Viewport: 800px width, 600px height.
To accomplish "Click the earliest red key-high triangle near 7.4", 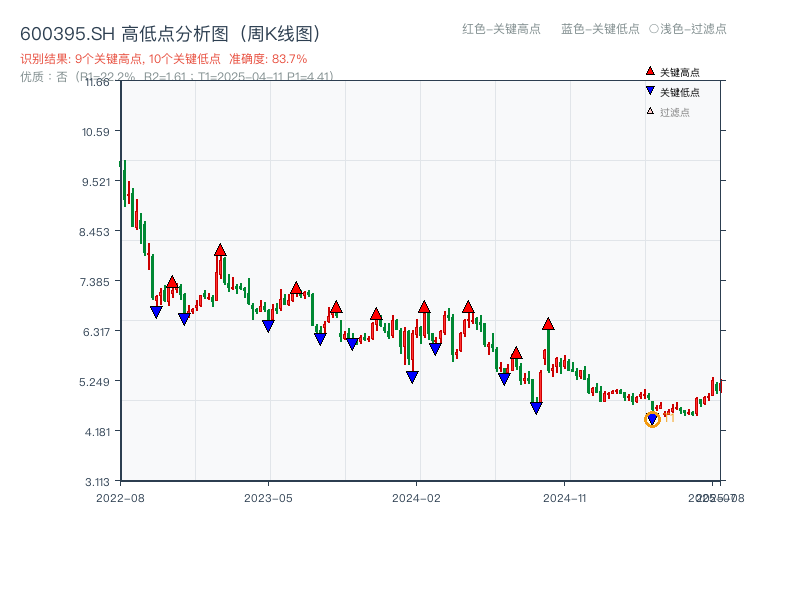I will pos(172,282).
